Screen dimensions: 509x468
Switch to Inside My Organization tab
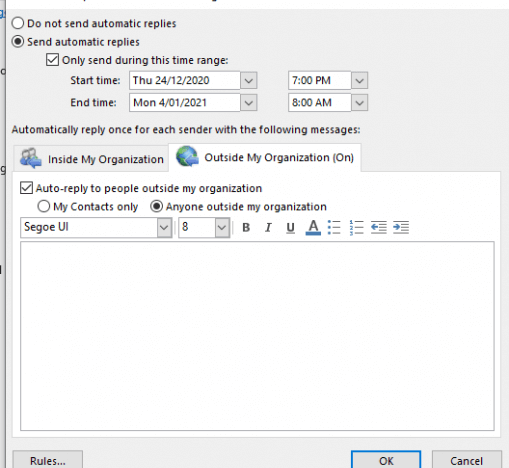(x=91, y=159)
